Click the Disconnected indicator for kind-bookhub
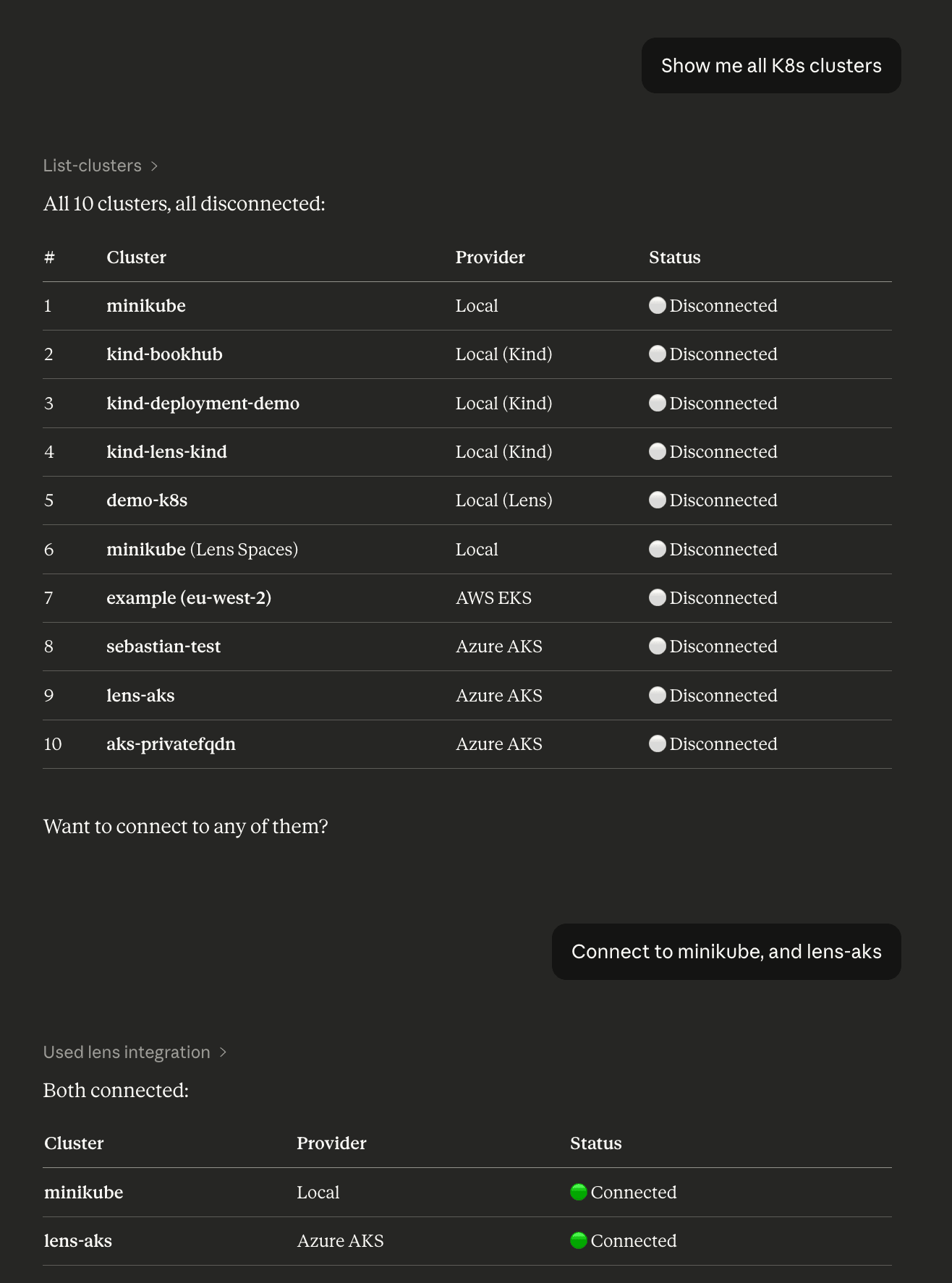 coord(658,354)
